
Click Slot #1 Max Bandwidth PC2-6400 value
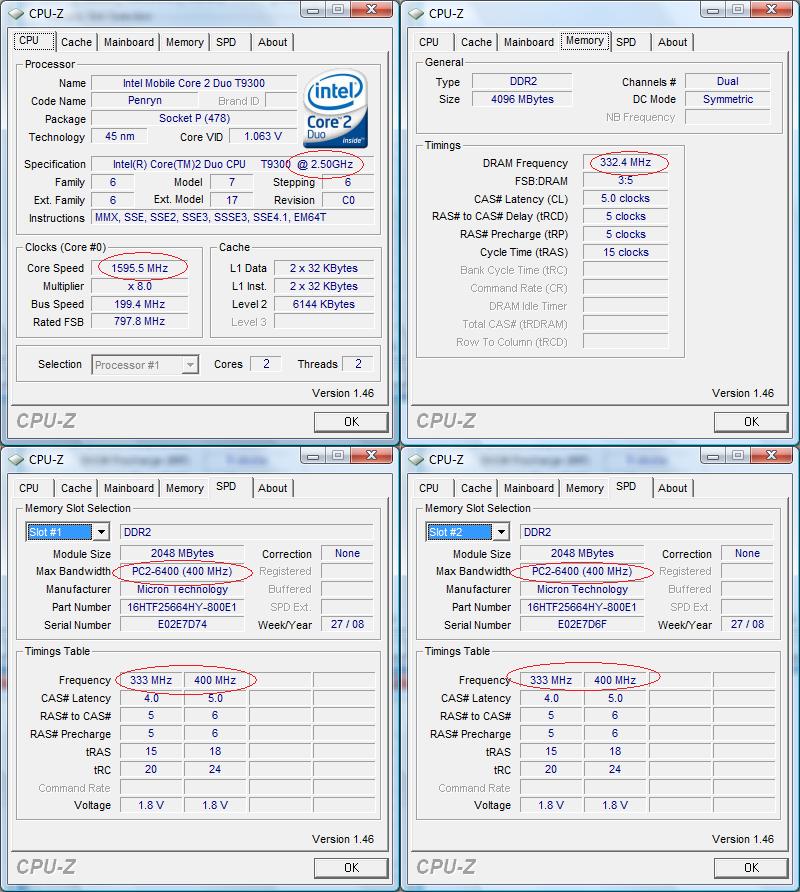[182, 571]
